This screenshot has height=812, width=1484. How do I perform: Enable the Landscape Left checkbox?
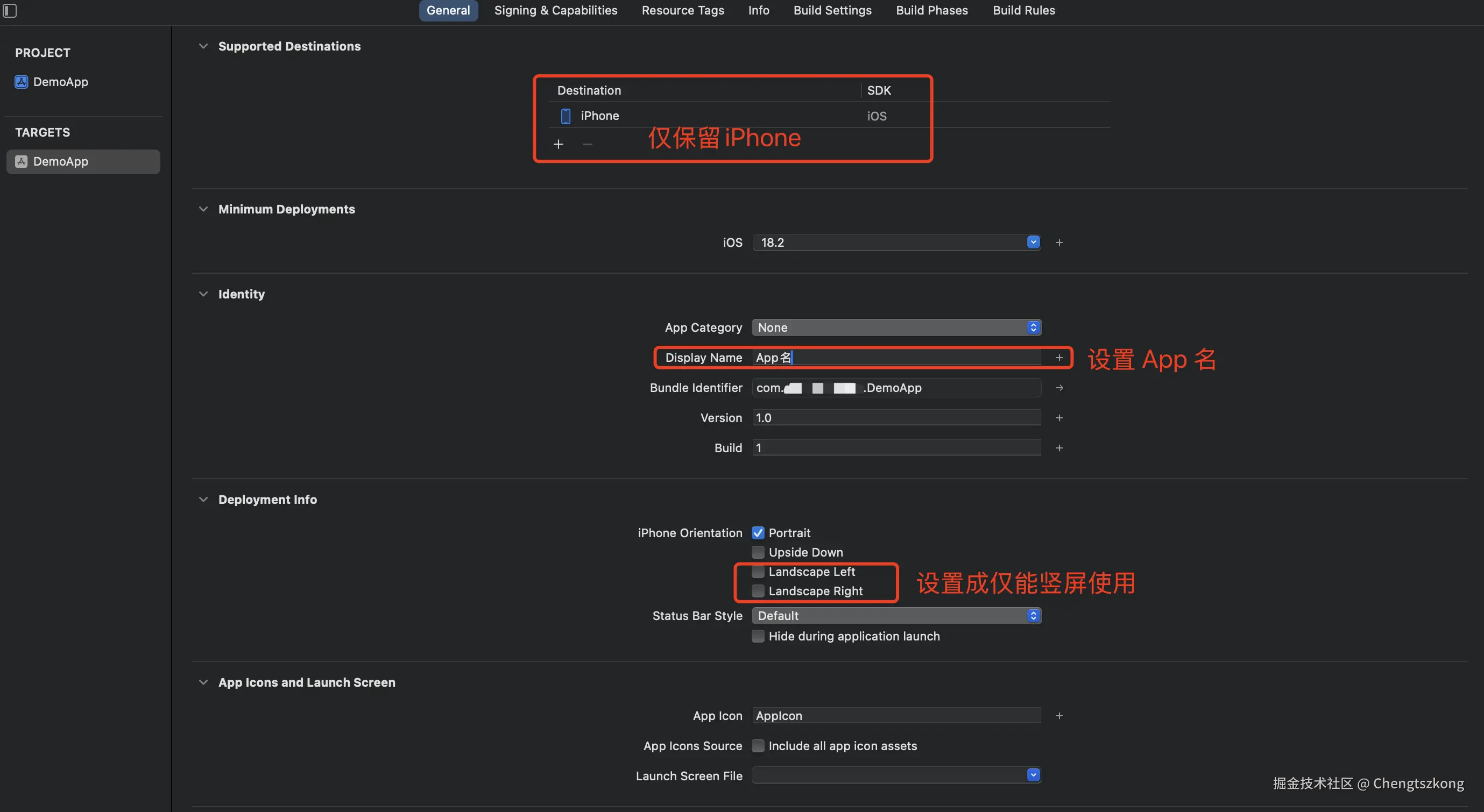758,572
